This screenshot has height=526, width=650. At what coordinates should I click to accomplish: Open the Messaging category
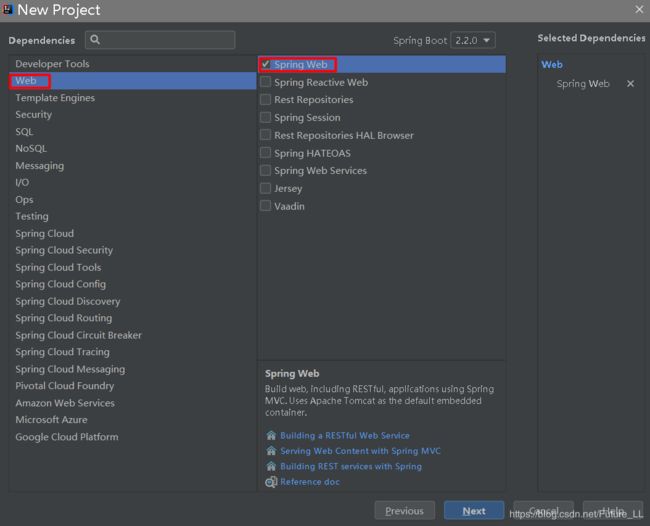coord(133,166)
